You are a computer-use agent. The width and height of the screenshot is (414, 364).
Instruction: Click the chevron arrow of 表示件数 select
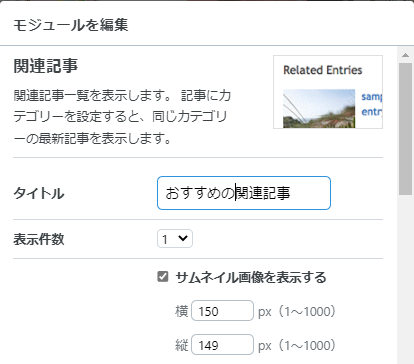coord(183,238)
